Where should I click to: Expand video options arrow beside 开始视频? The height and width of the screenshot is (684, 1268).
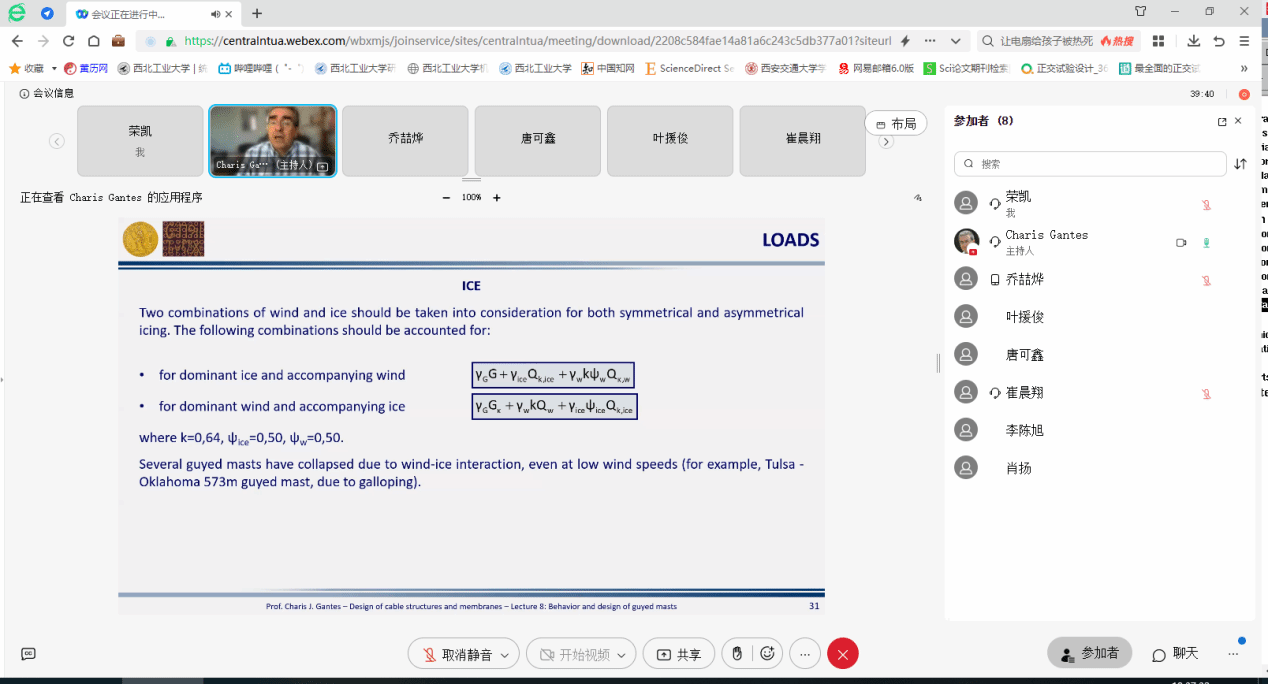pyautogui.click(x=621, y=655)
